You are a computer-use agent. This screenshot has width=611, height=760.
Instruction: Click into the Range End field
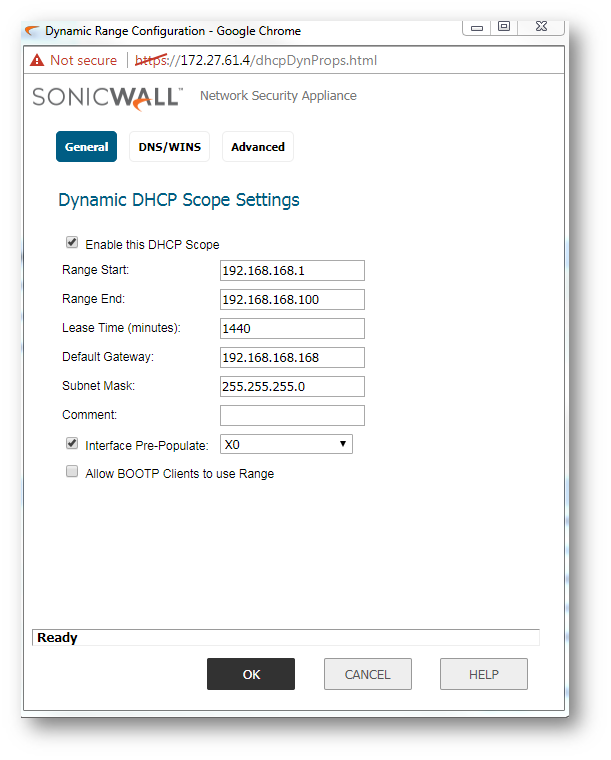pyautogui.click(x=292, y=300)
